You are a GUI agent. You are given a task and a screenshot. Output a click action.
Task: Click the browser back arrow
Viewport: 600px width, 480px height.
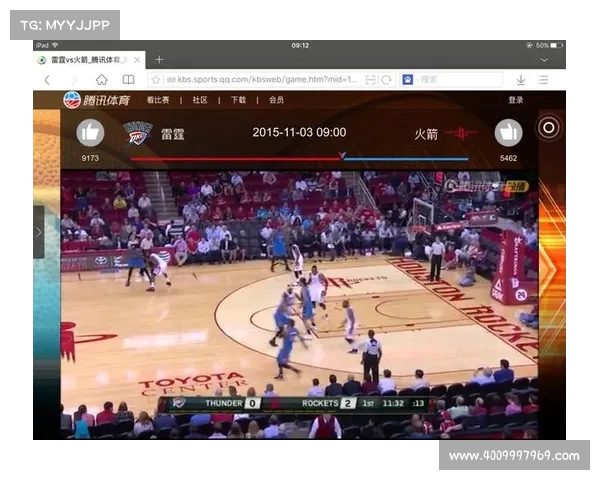coord(47,79)
